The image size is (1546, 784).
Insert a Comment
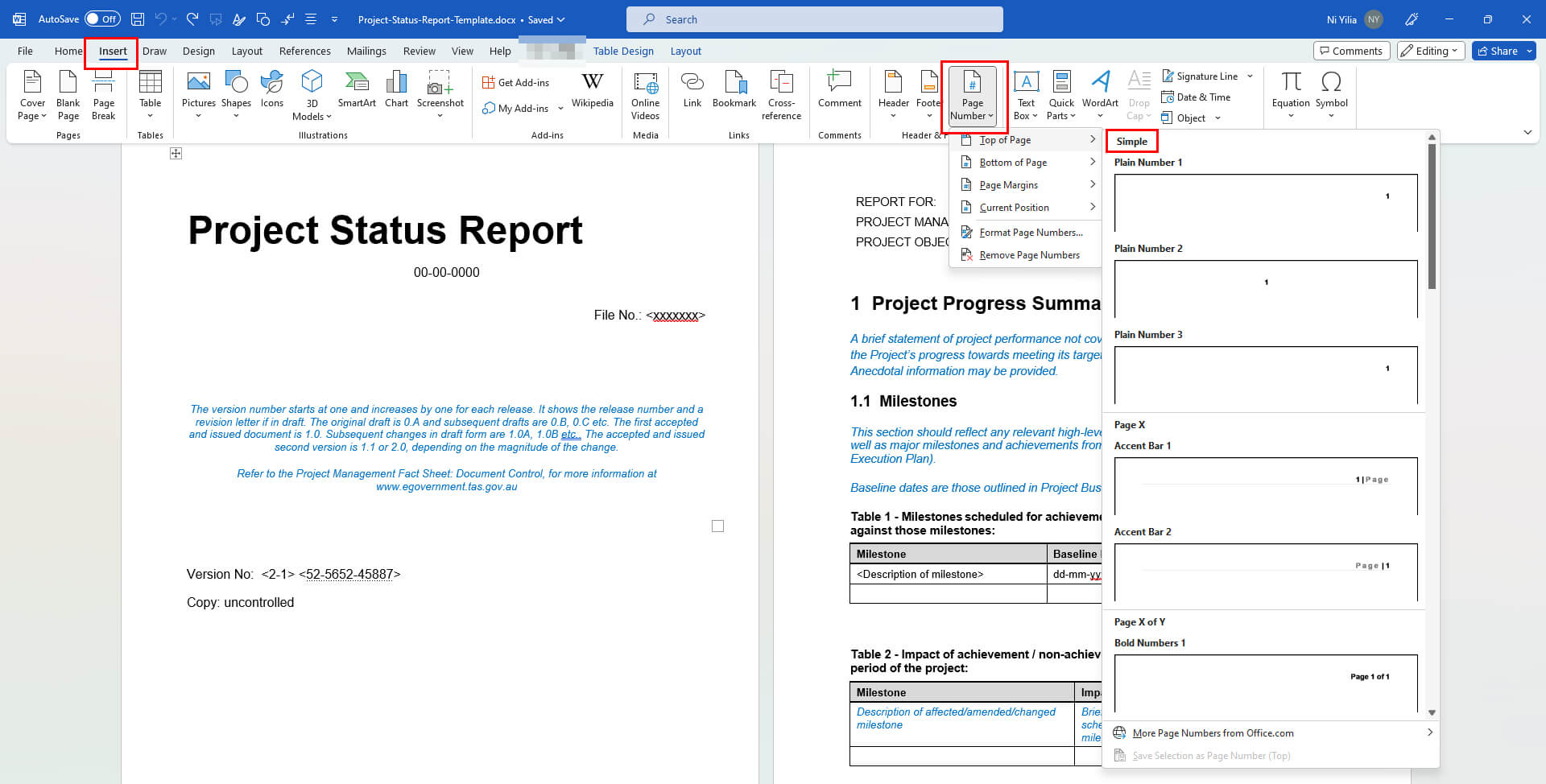pyautogui.click(x=839, y=91)
